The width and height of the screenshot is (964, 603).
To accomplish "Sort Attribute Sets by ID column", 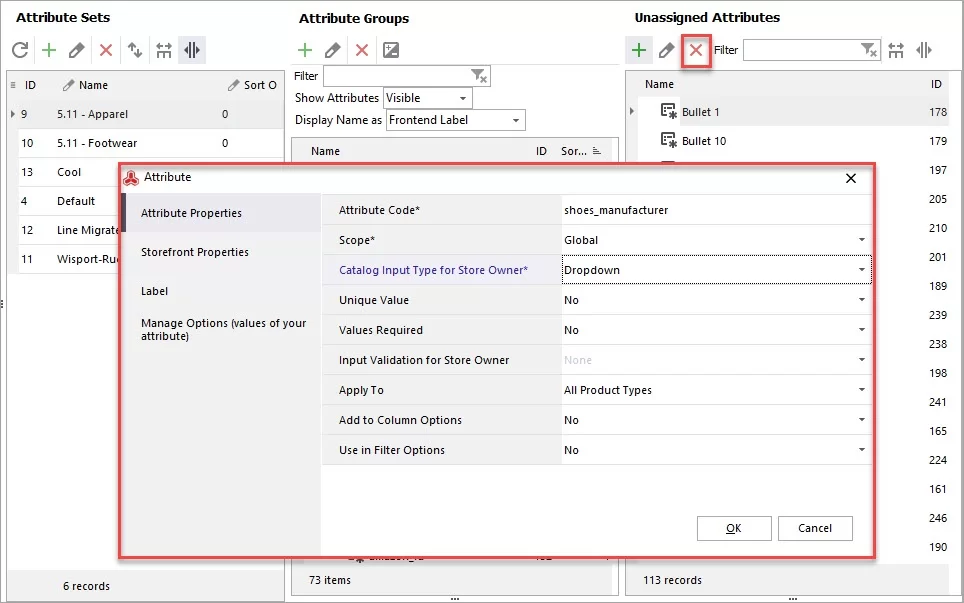I will coord(30,85).
